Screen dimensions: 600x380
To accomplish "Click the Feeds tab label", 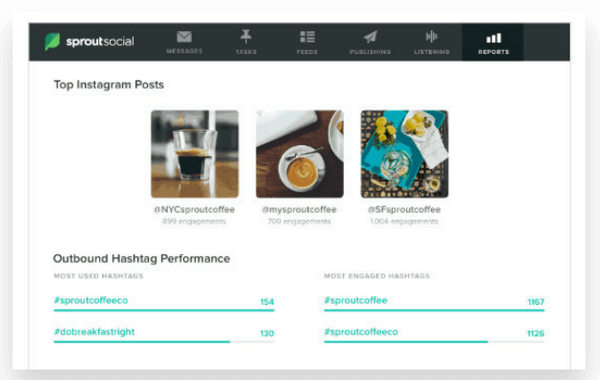I will tap(307, 52).
